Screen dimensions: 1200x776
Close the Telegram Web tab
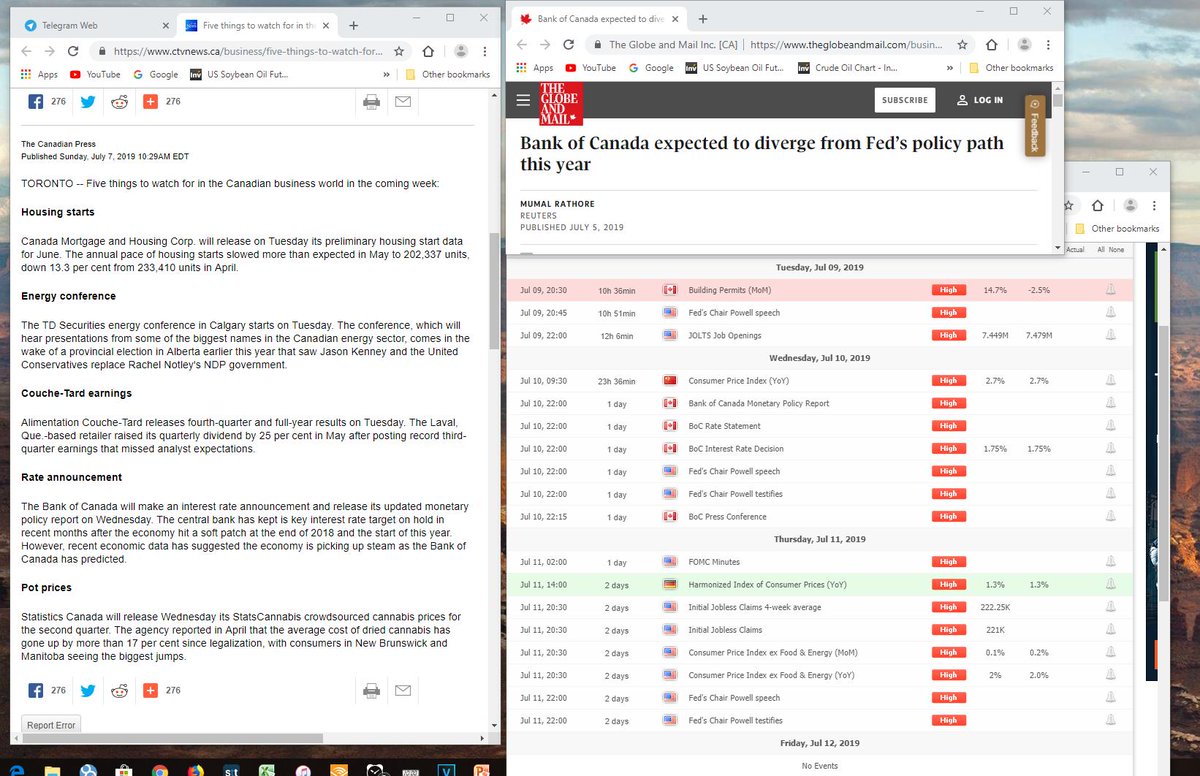[x=164, y=25]
